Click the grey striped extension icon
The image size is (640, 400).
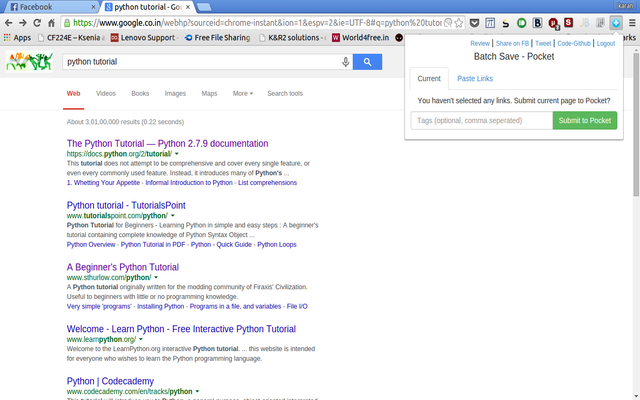(x=600, y=23)
